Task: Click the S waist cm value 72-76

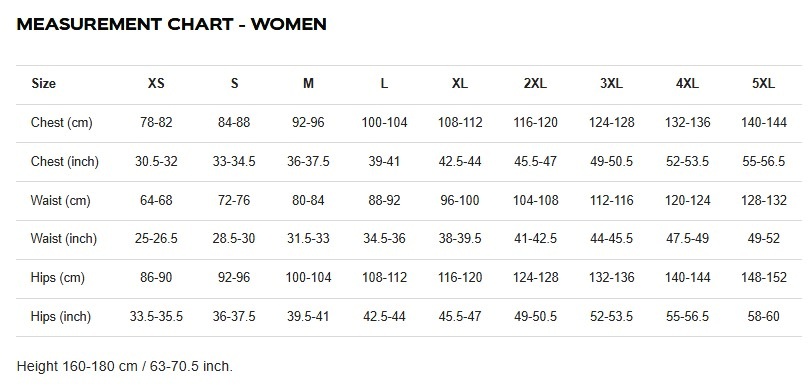Action: 234,200
